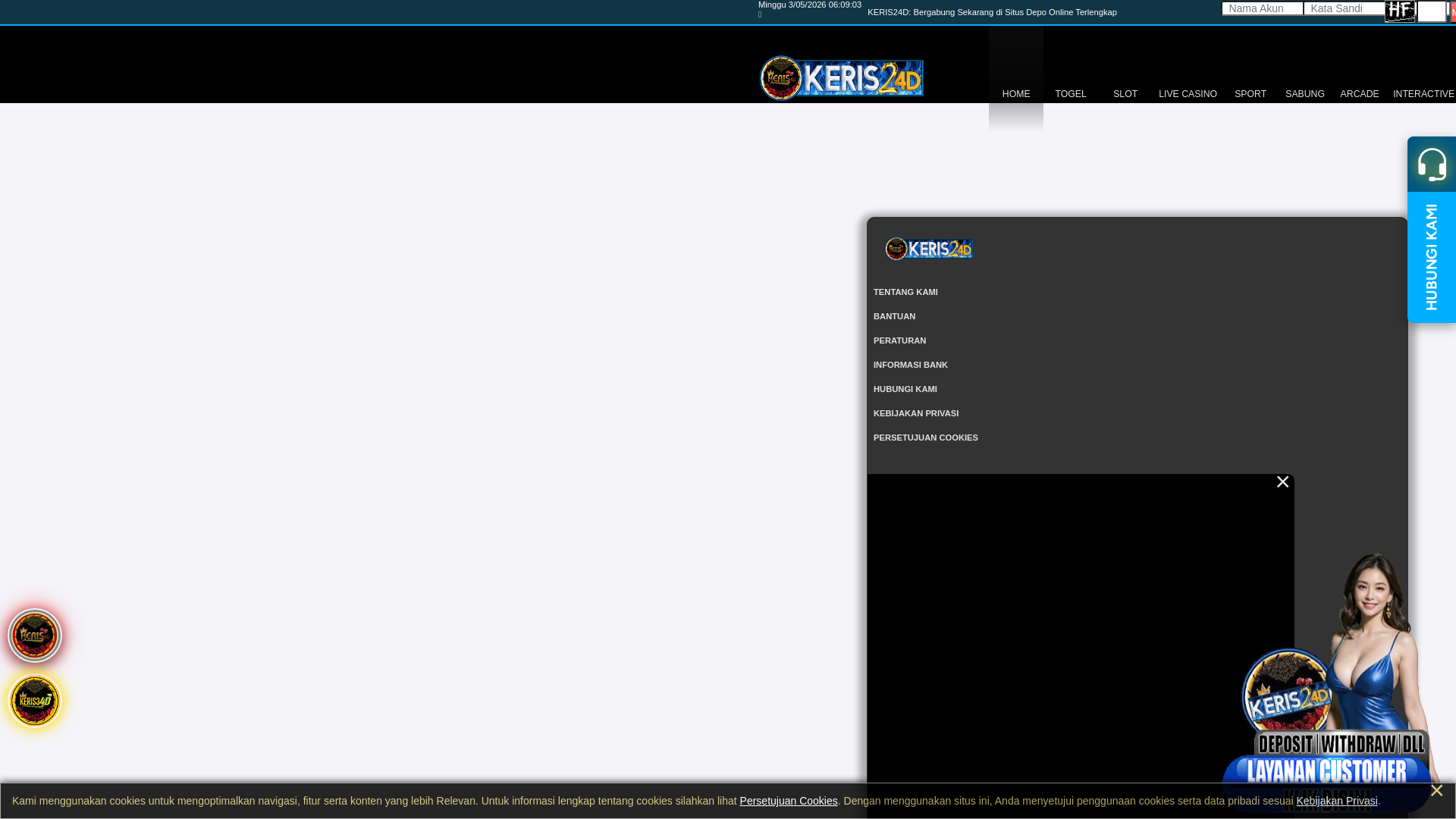Go to the SLOT games menu
This screenshot has height=819, width=1456.
(1125, 94)
